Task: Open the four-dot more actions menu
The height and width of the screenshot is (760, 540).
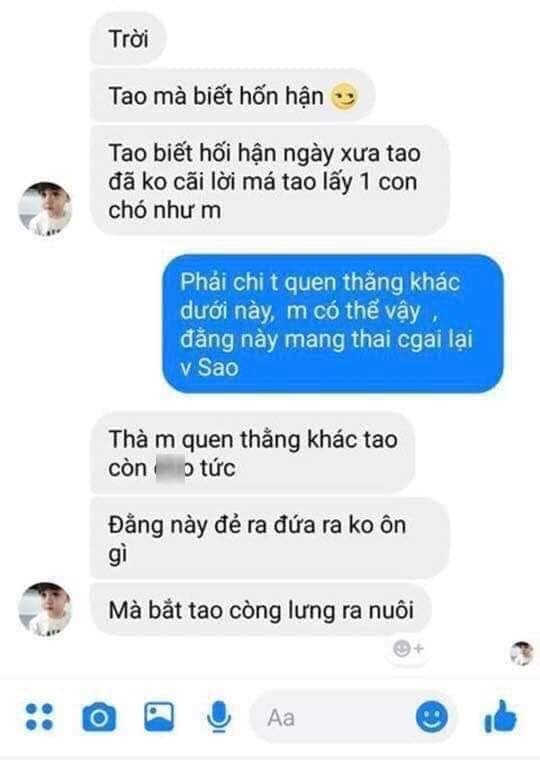Action: (x=39, y=716)
